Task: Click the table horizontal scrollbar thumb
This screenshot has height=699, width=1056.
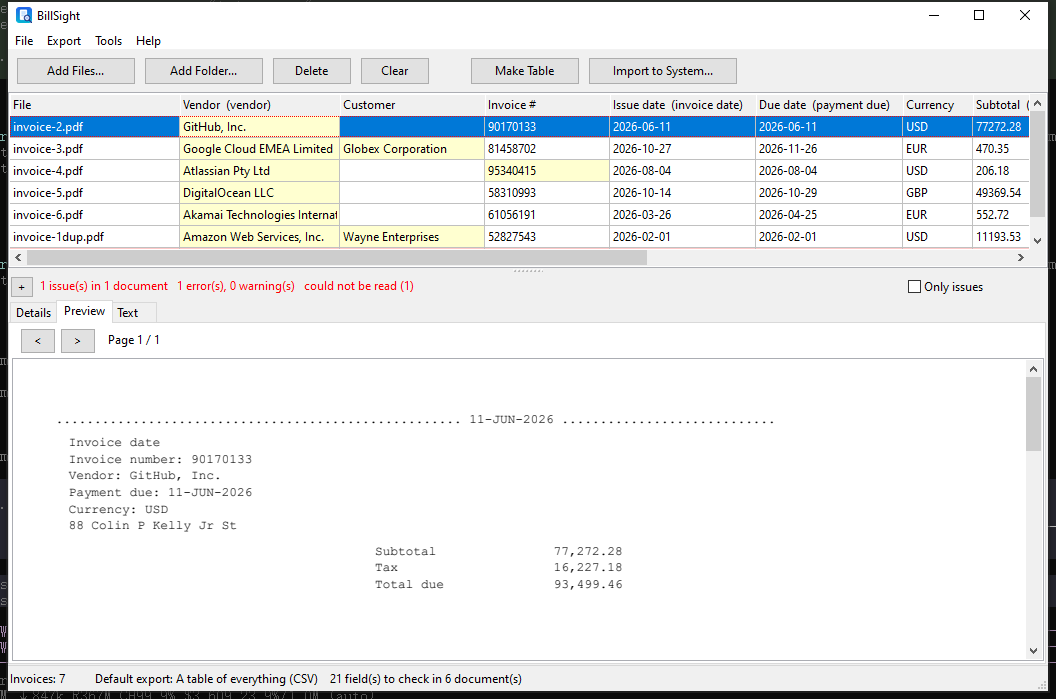Action: pyautogui.click(x=337, y=257)
